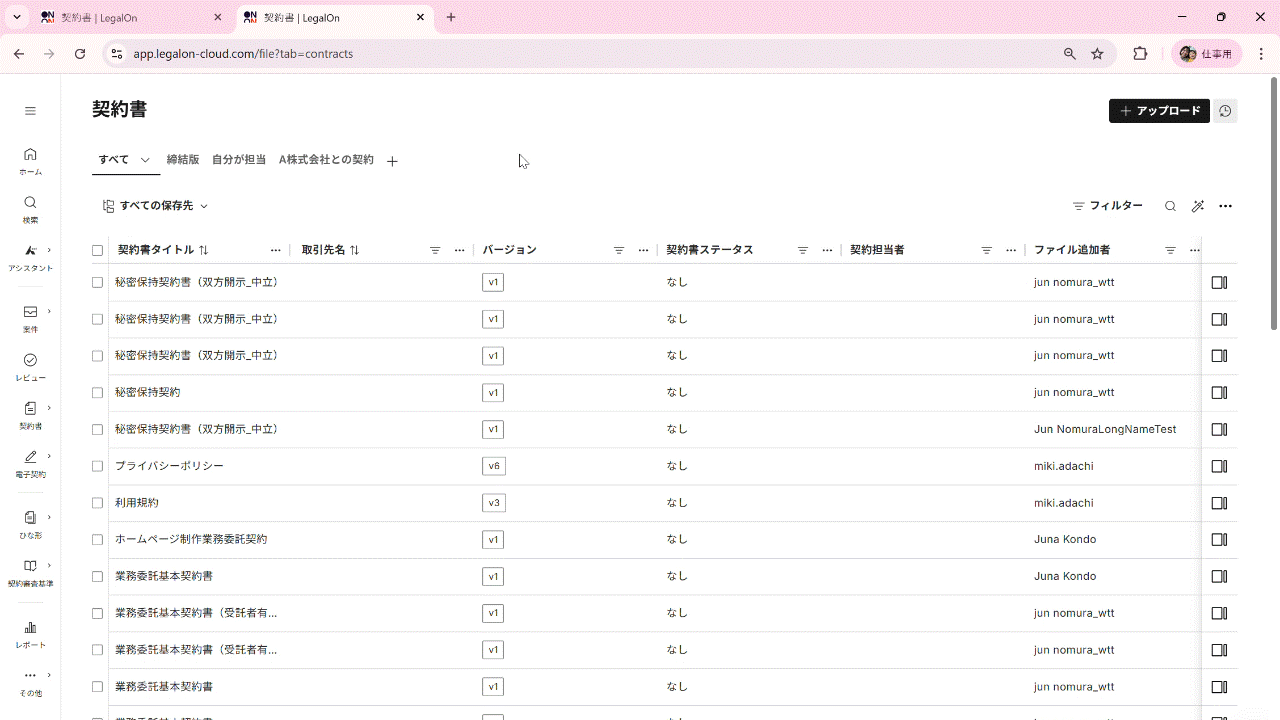The image size is (1280, 720).
Task: Go to ホーム in the sidebar
Action: (30, 159)
